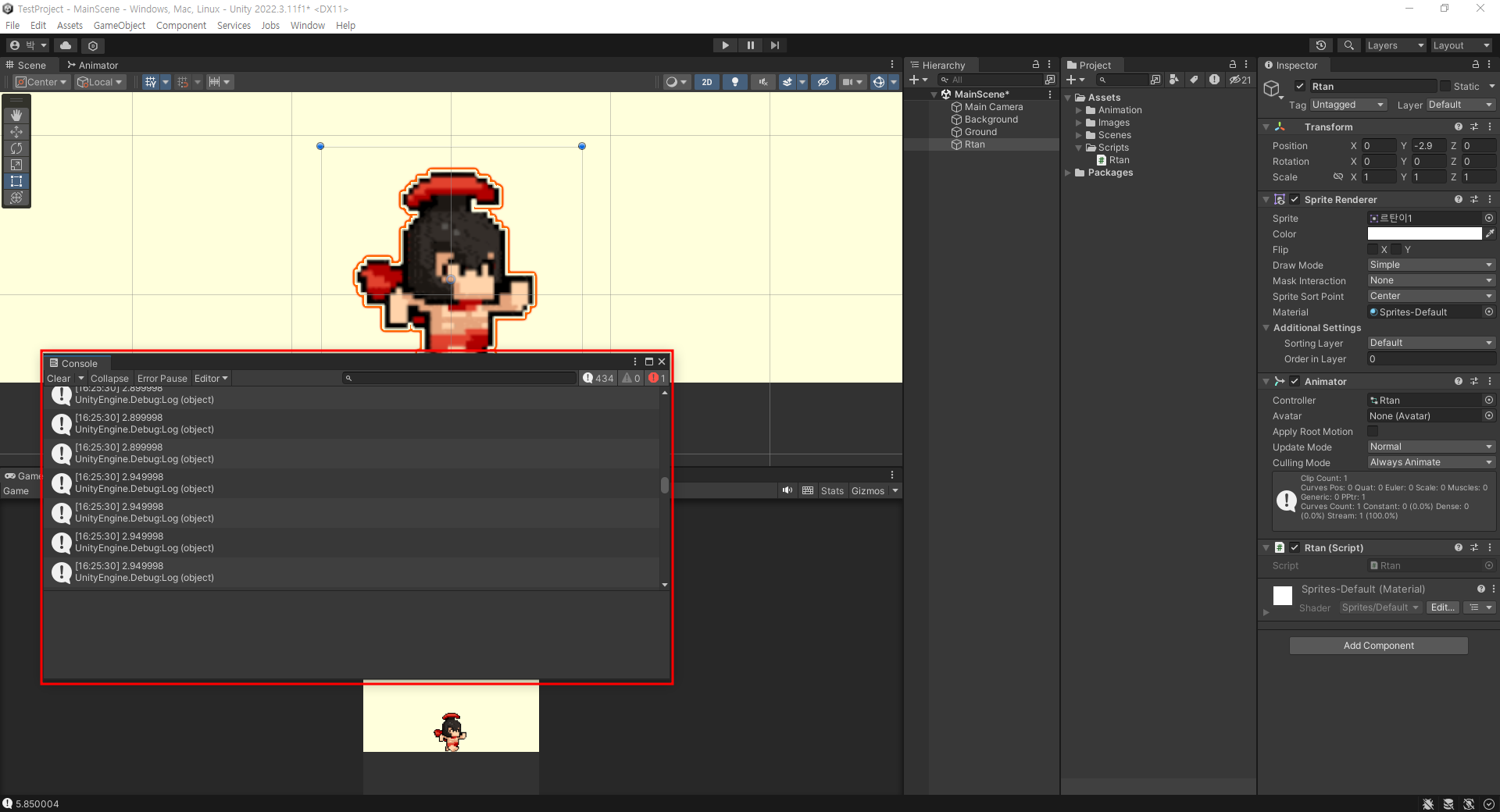Open the Scene draw mode (shading) dropdown
The width and height of the screenshot is (1500, 812).
click(676, 82)
